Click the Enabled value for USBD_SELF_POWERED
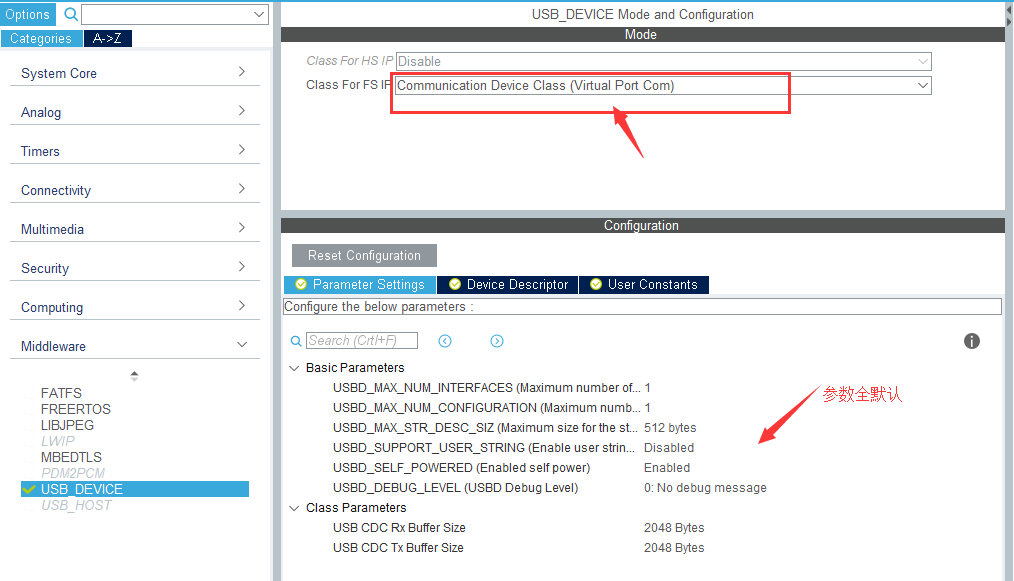 click(x=667, y=468)
